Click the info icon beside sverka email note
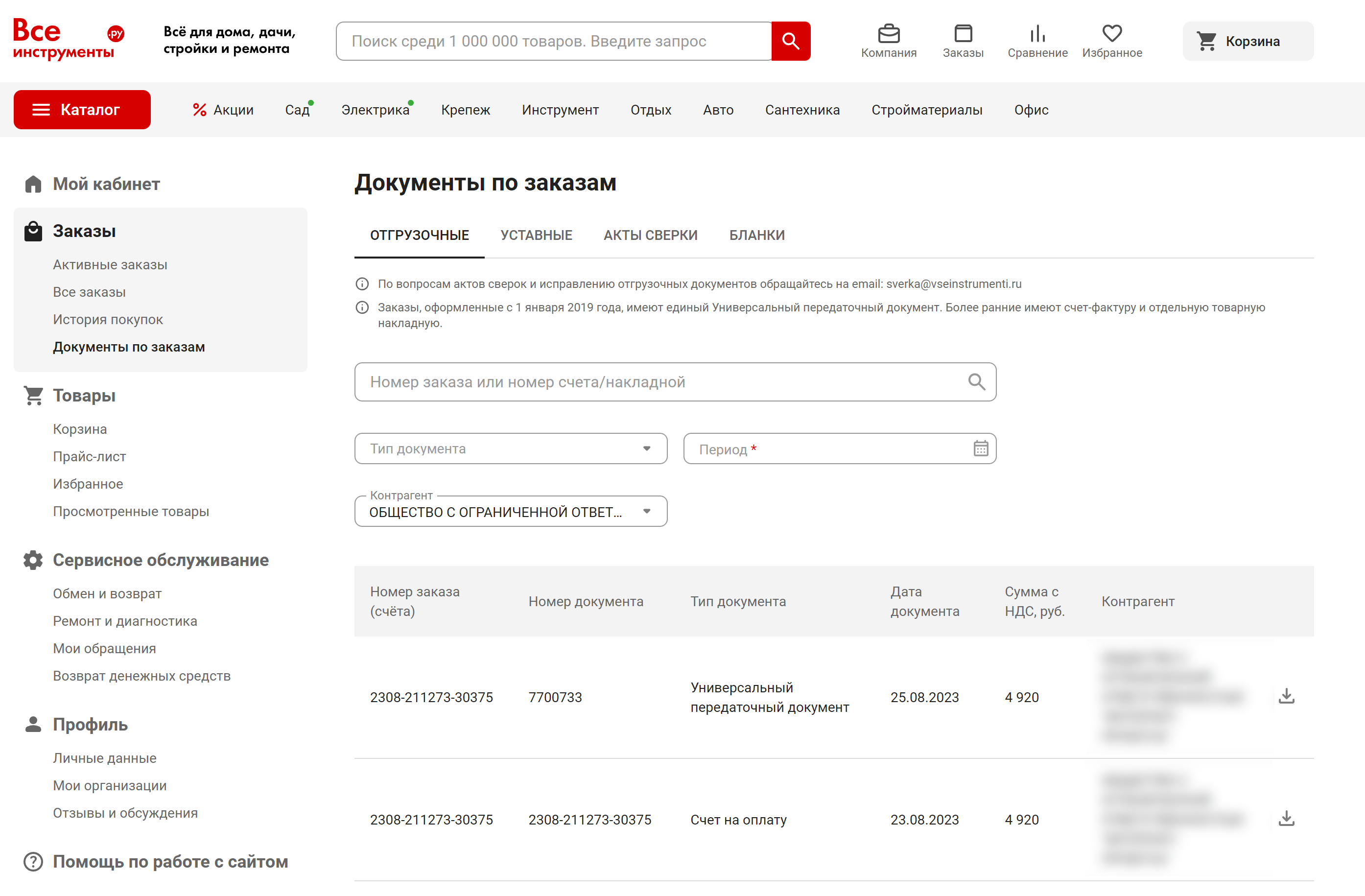Screen dimensions: 1365x896 [362, 284]
